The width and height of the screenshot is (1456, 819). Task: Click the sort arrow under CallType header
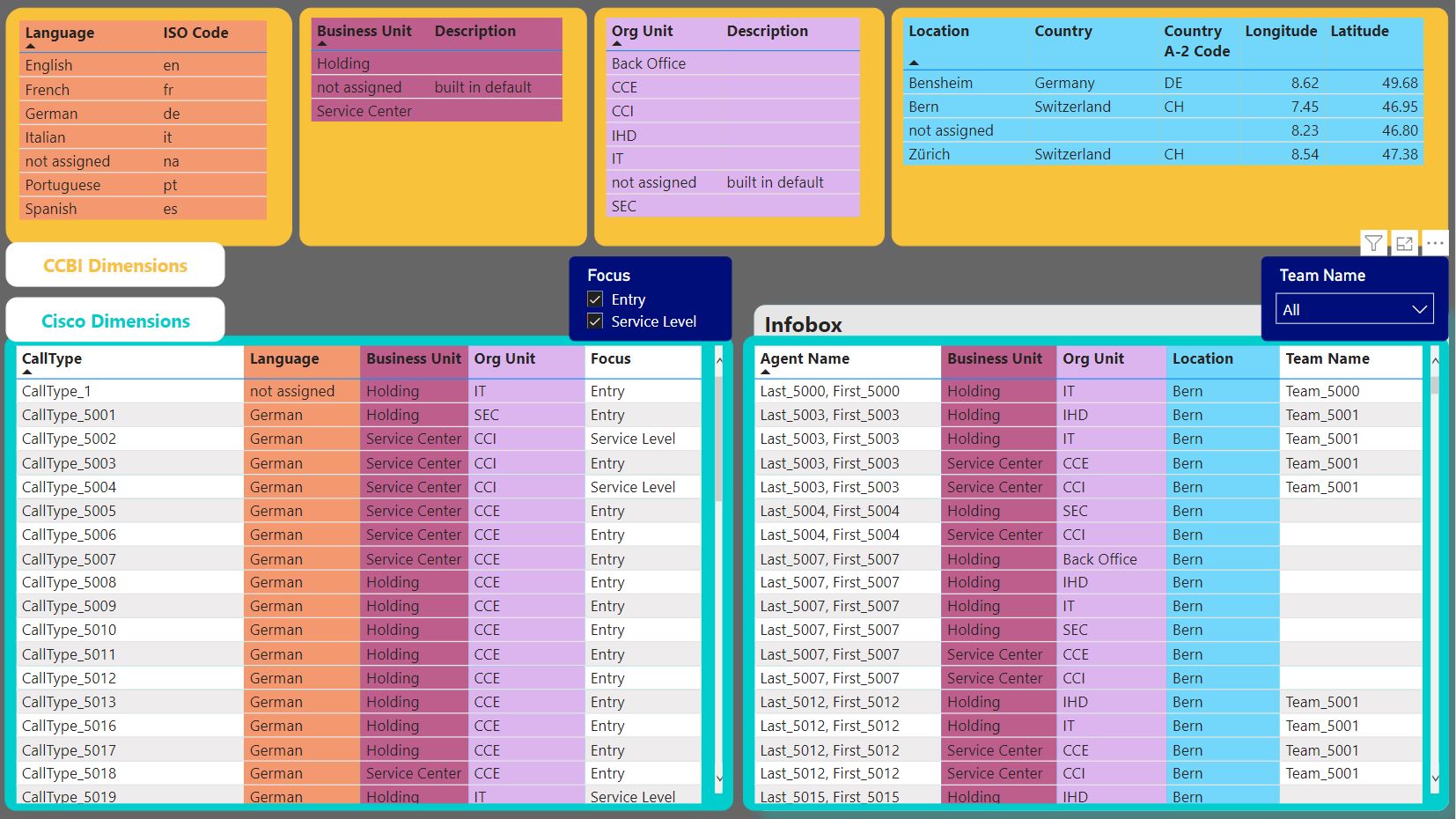coord(26,372)
